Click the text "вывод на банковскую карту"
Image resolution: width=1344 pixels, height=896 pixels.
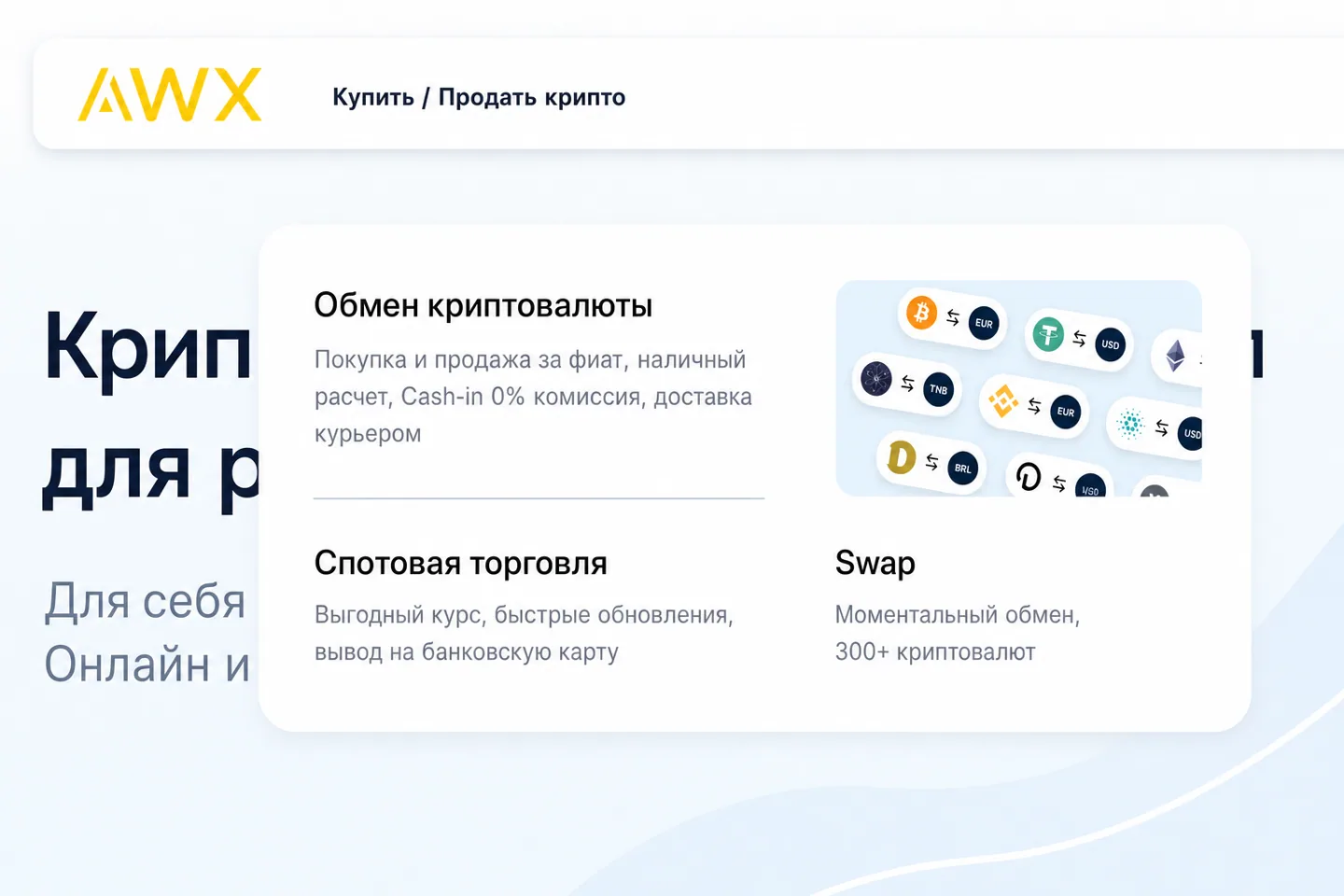point(467,651)
